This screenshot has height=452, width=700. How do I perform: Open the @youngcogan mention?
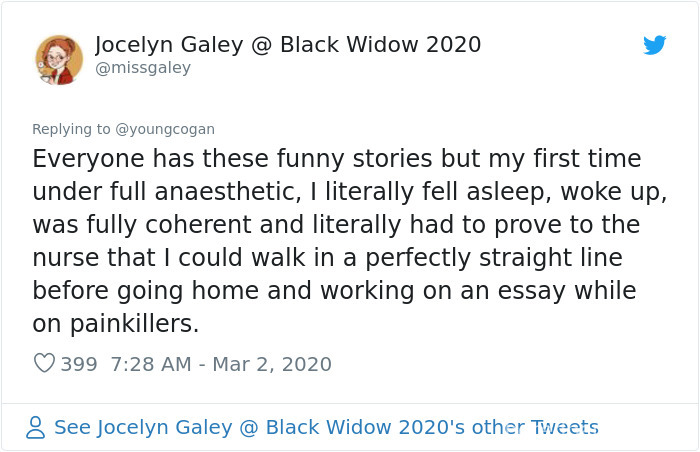point(165,129)
